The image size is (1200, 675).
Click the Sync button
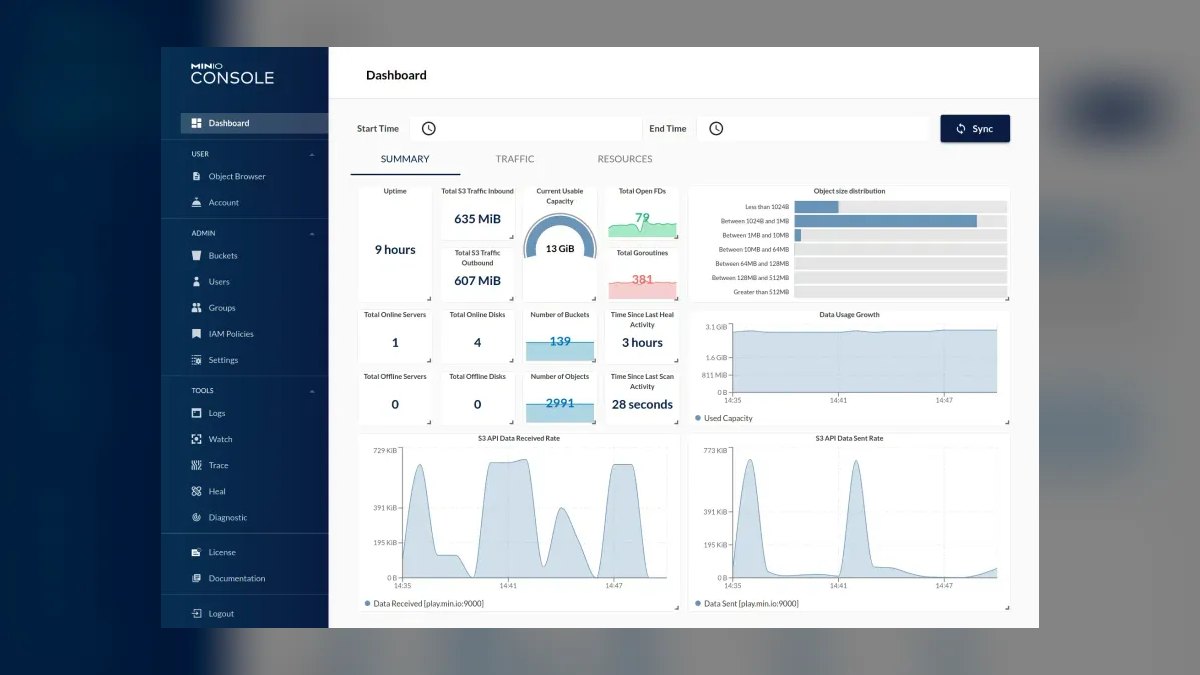click(x=975, y=129)
